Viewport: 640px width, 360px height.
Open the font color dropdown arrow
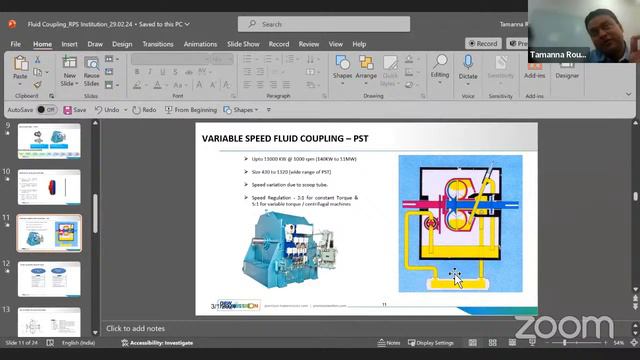[x=167, y=85]
